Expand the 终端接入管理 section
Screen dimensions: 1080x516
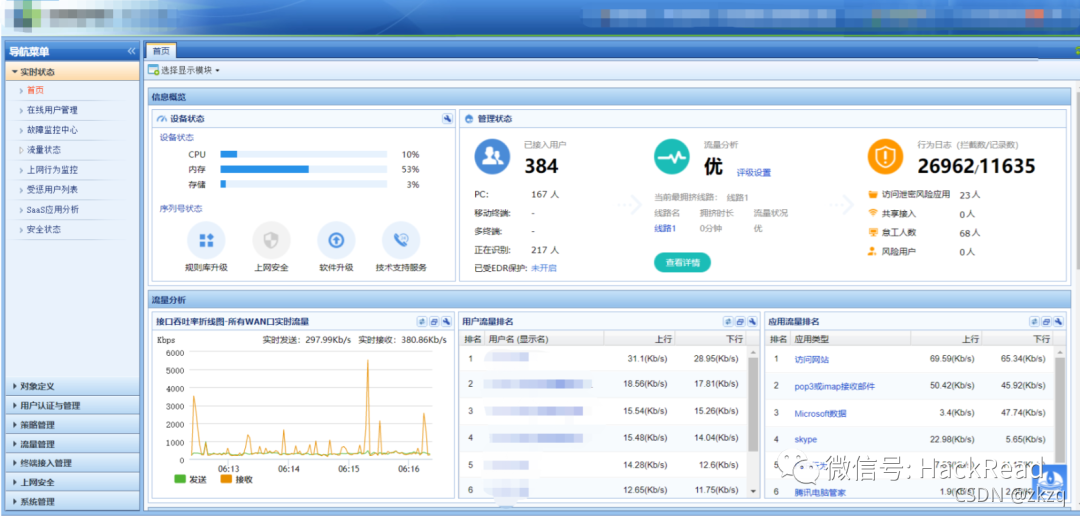pyautogui.click(x=72, y=463)
